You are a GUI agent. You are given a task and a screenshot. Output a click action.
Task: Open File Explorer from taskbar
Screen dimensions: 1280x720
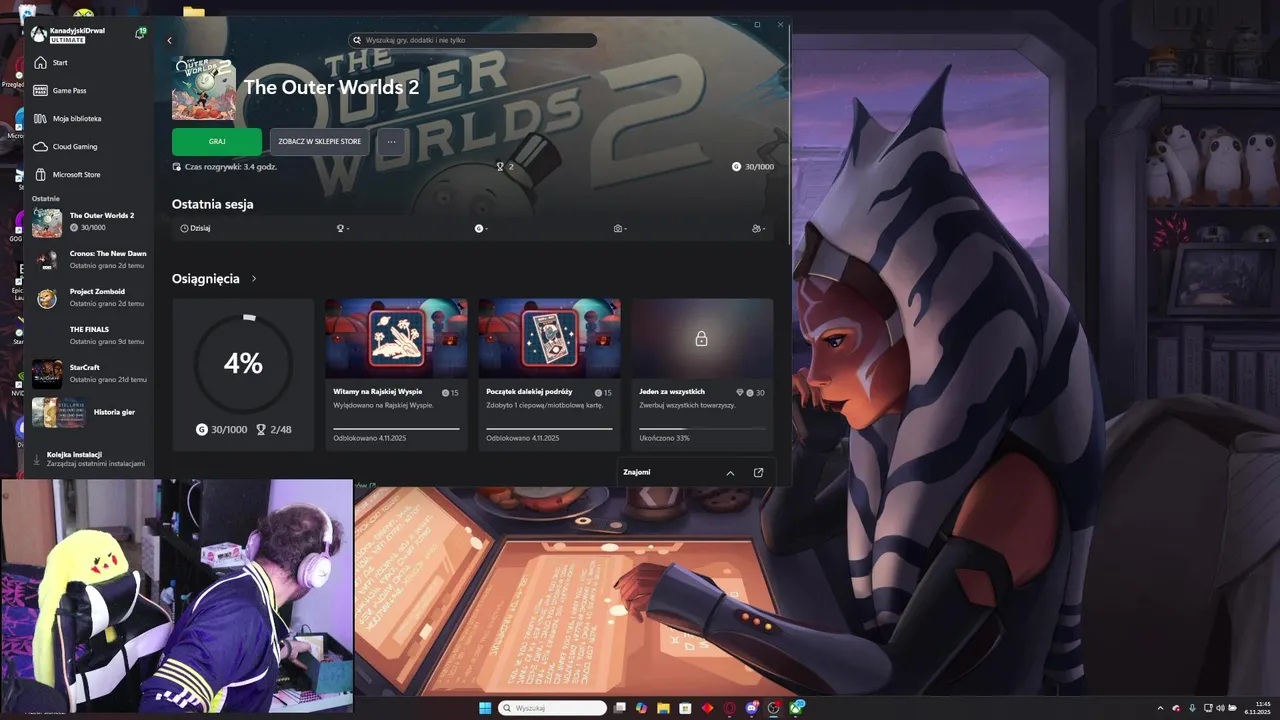coord(663,708)
